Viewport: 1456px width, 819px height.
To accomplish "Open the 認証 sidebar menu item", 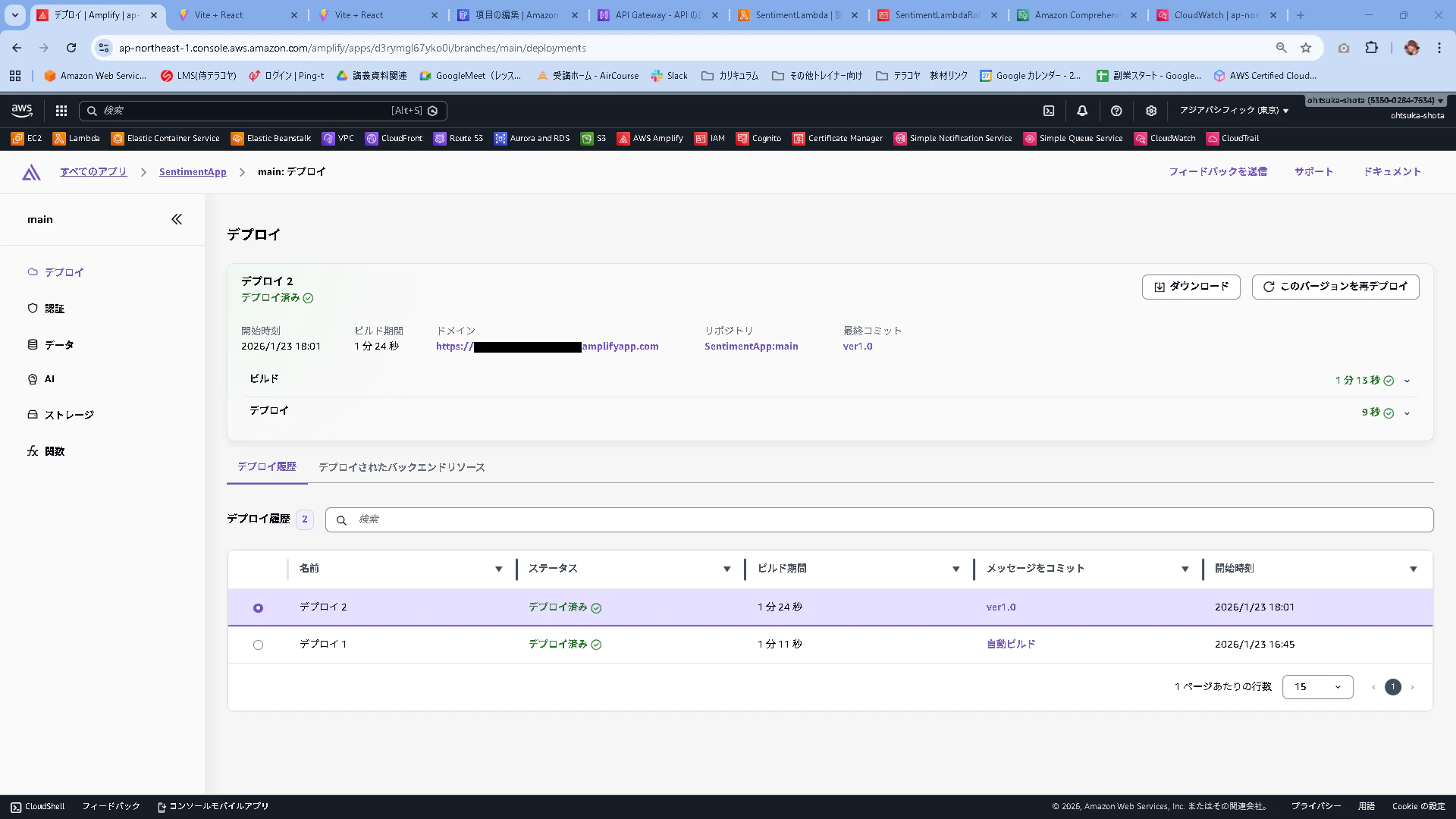I will point(54,309).
